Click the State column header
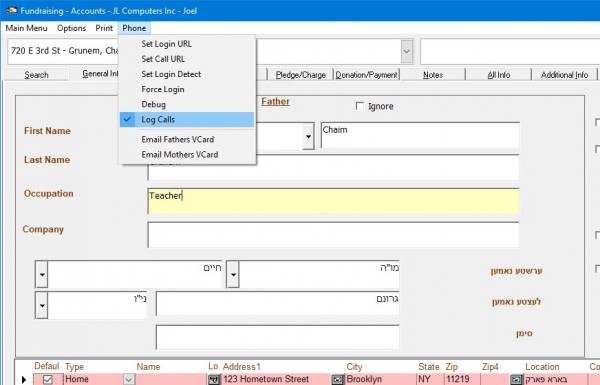This screenshot has height=385, width=600. click(429, 367)
